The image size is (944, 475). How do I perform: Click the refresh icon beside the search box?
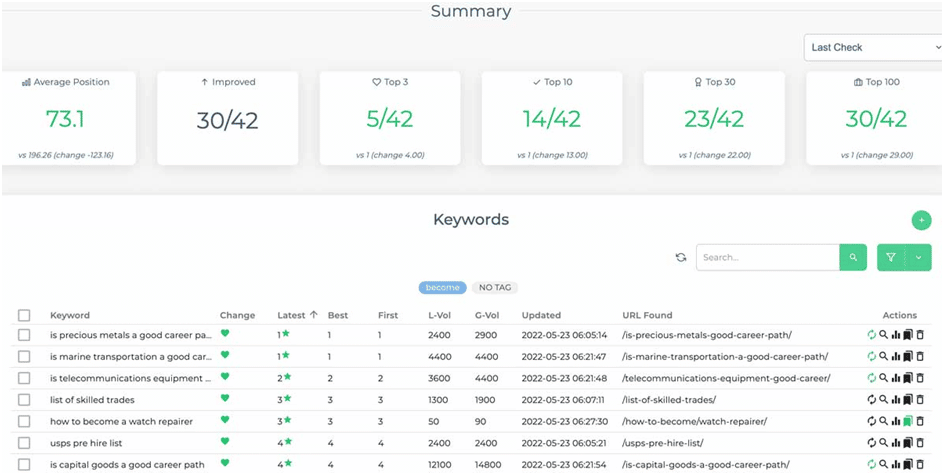[681, 257]
